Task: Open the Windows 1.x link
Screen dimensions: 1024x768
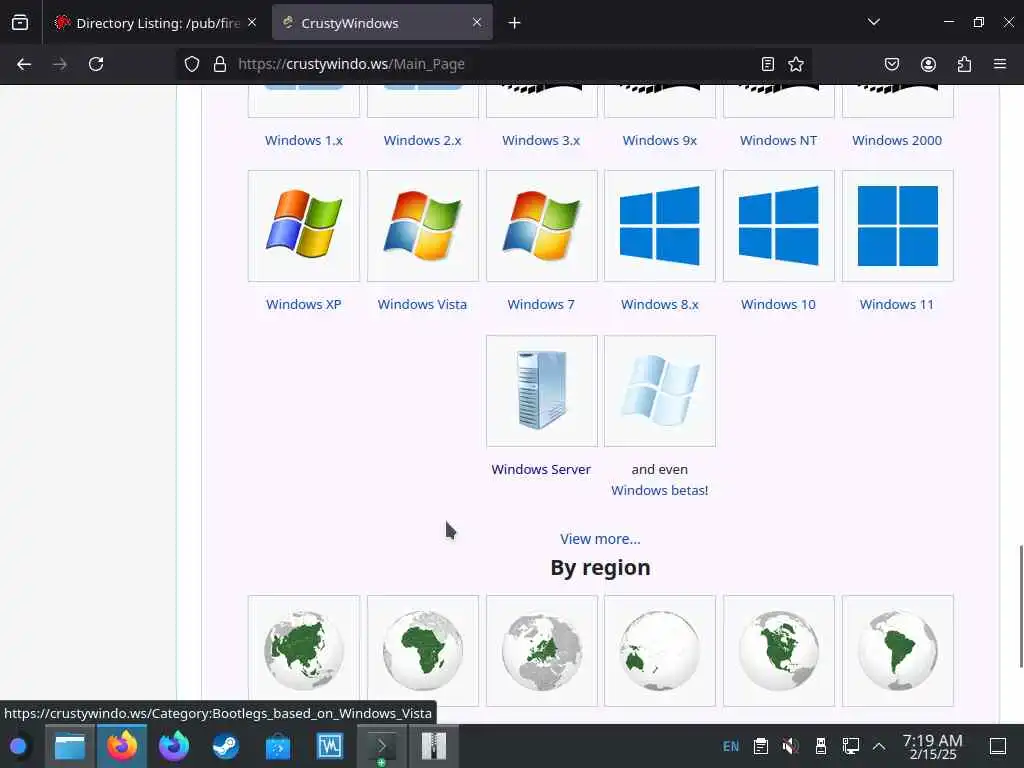Action: 304,140
